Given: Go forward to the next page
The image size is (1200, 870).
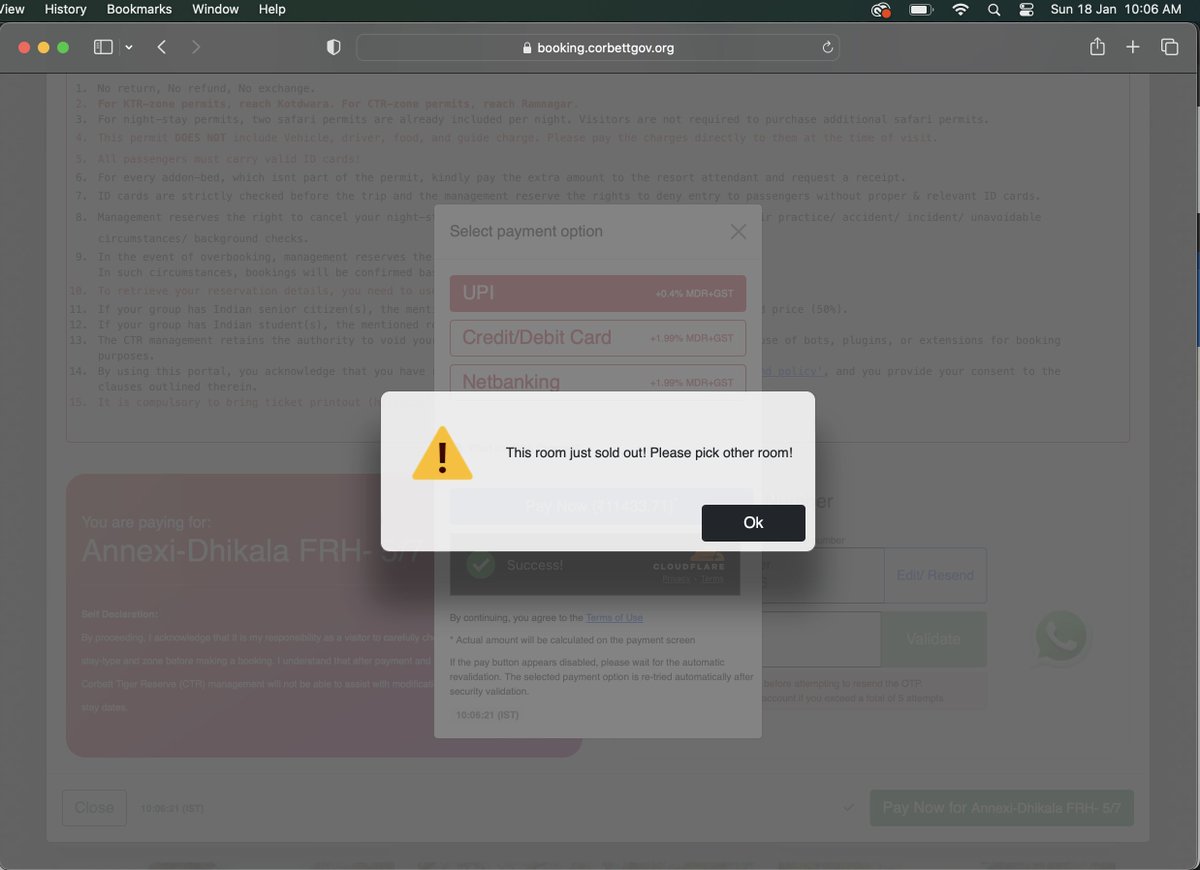Looking at the screenshot, I should click(x=196, y=47).
